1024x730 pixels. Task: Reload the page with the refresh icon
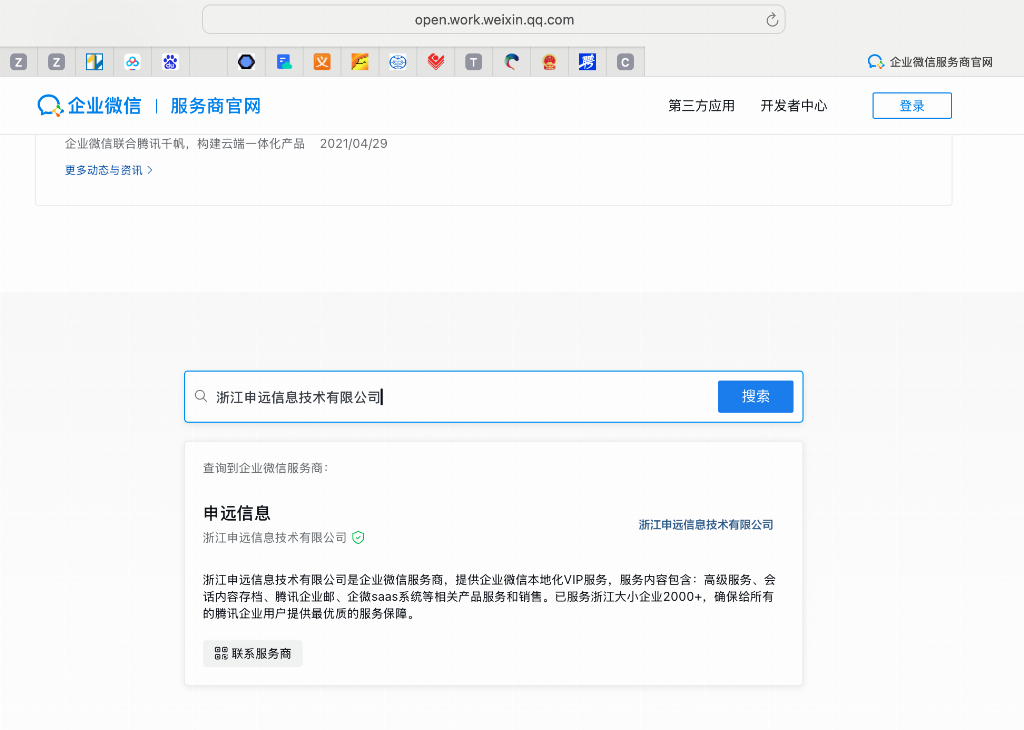point(772,20)
